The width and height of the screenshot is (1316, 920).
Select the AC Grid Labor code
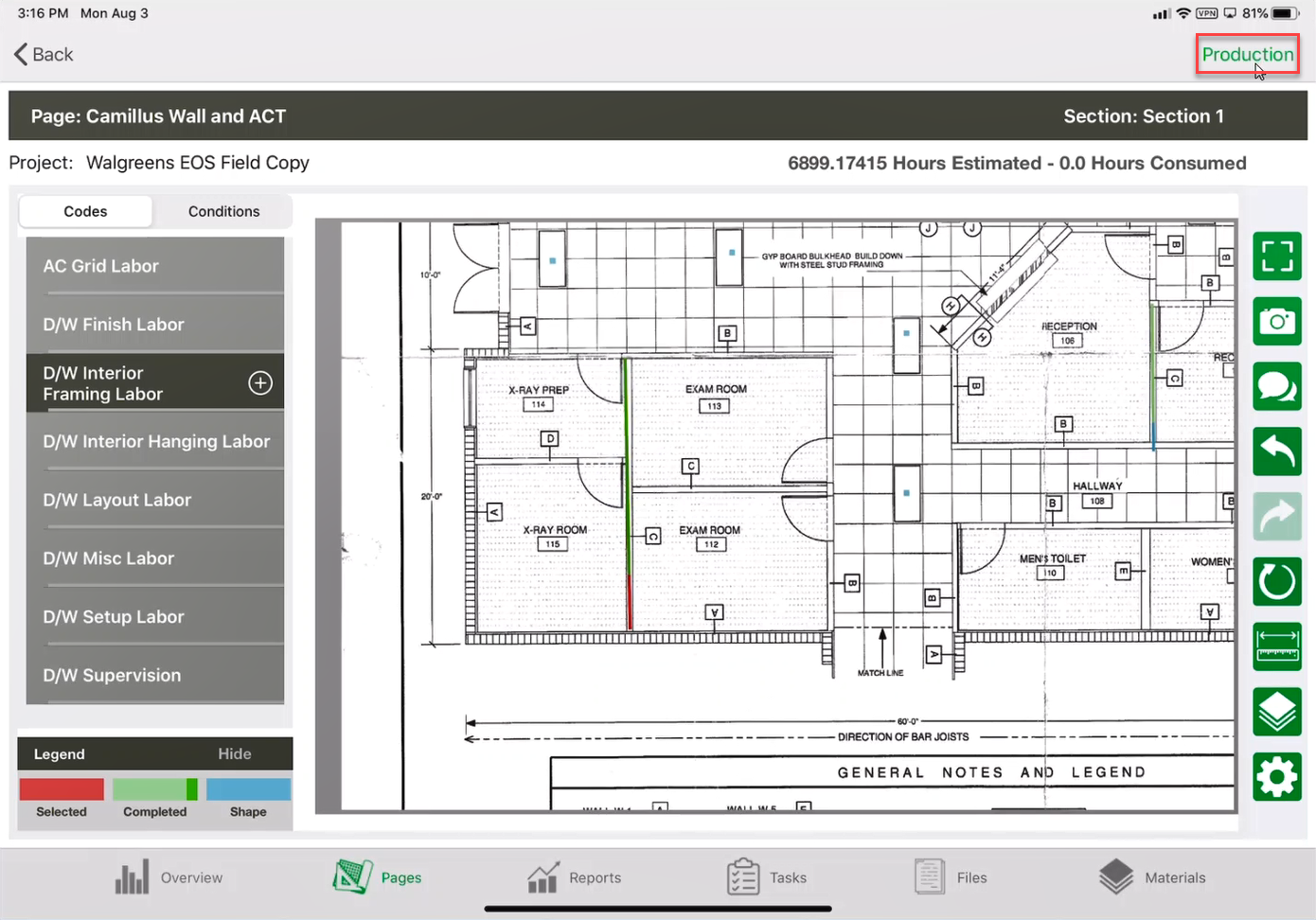(155, 266)
